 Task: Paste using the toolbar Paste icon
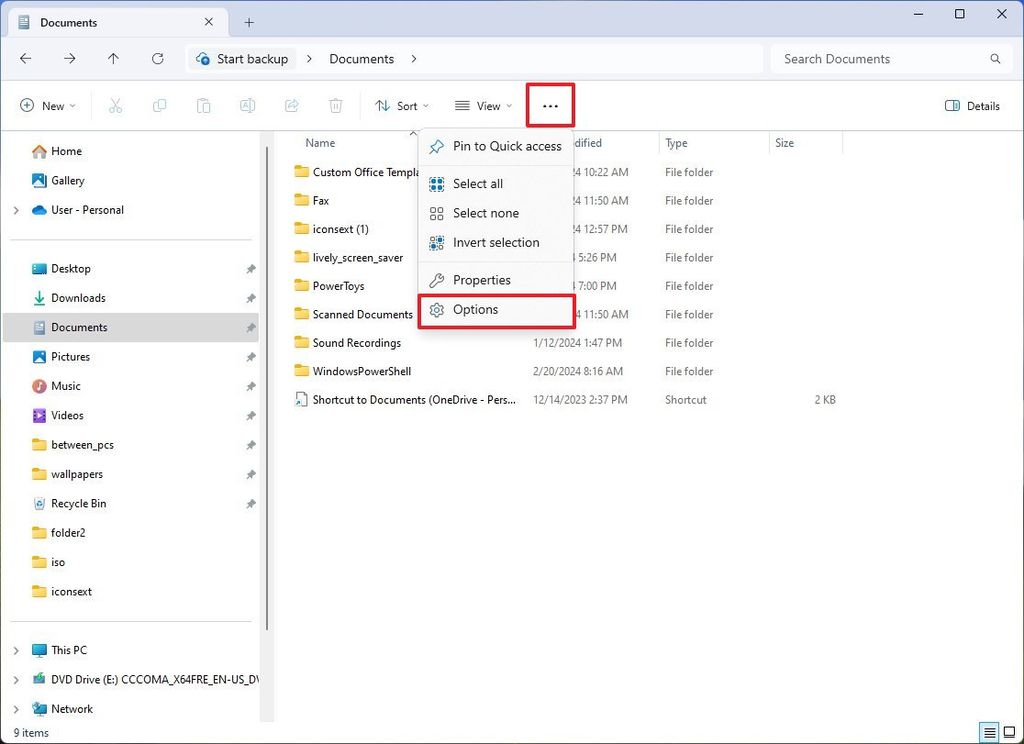pyautogui.click(x=203, y=105)
